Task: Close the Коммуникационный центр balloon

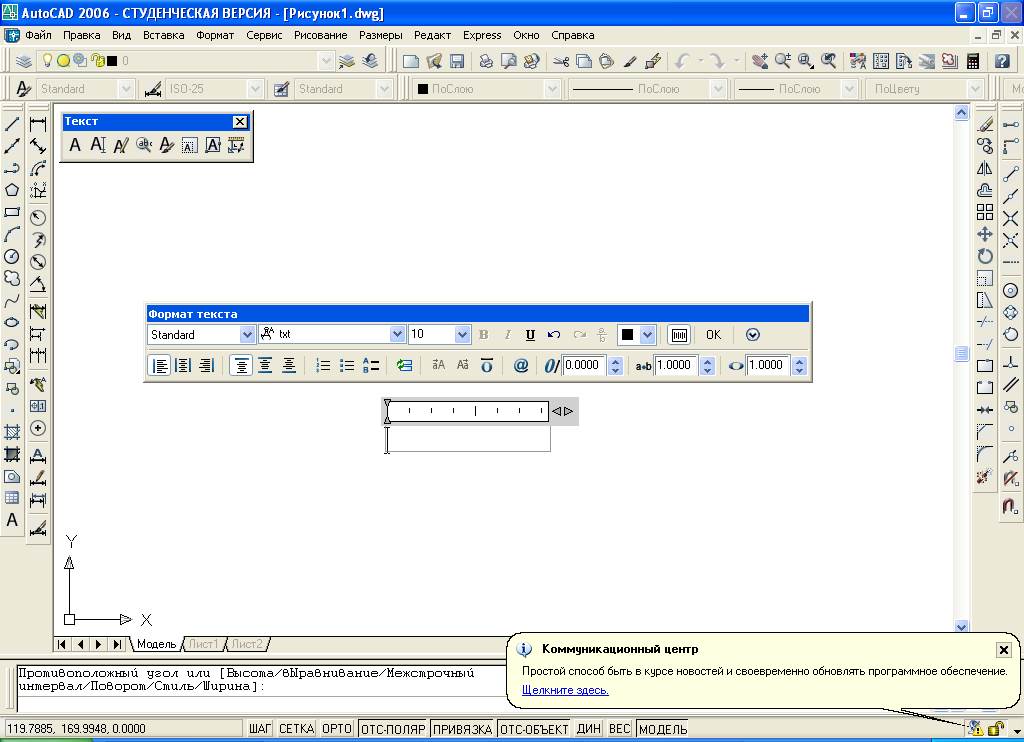Action: 1004,650
